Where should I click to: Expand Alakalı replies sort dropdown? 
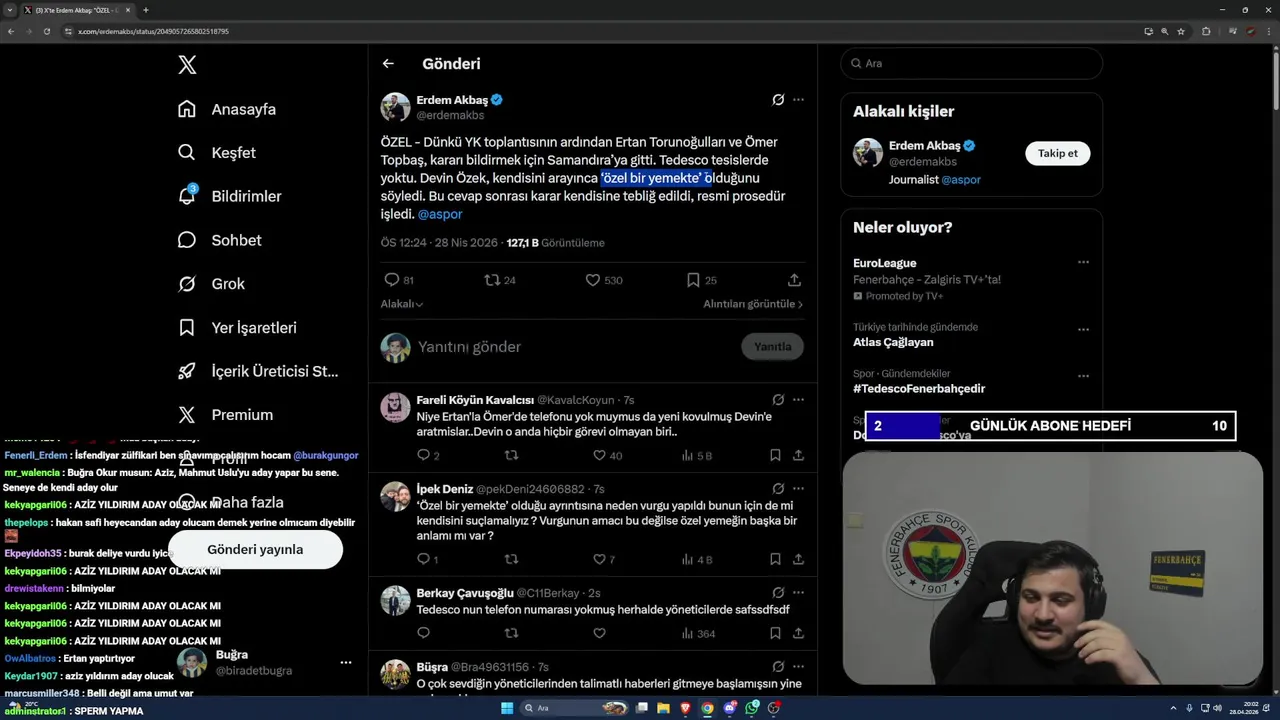402,304
